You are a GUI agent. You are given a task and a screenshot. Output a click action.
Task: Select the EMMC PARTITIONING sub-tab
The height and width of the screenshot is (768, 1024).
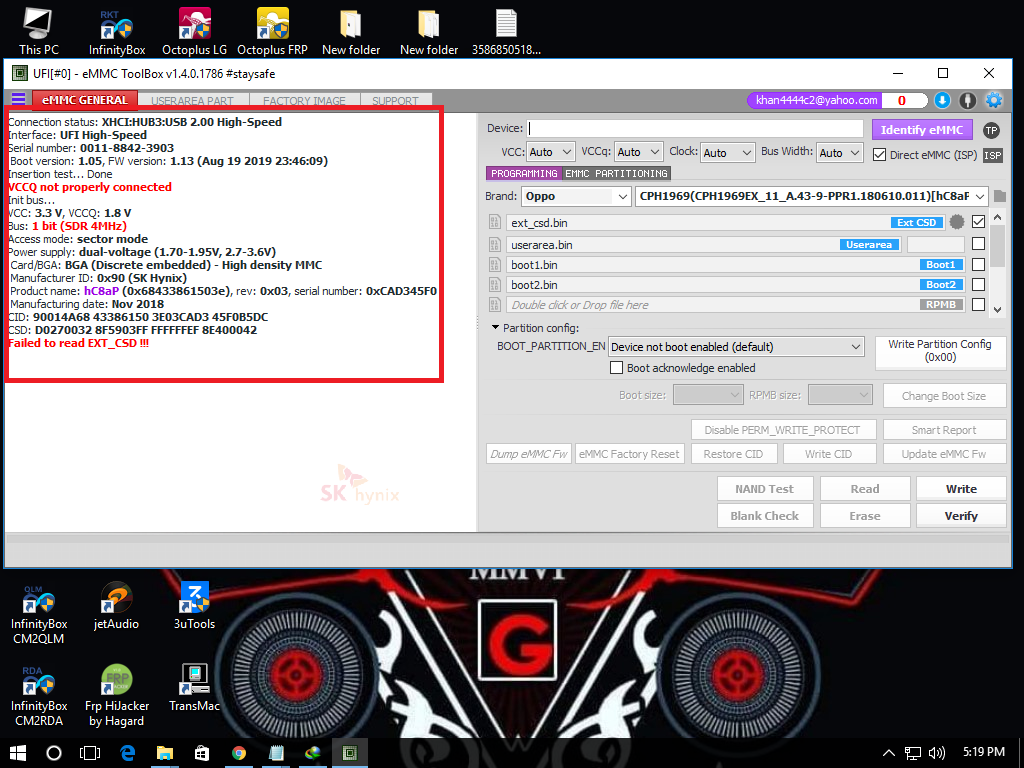click(616, 173)
